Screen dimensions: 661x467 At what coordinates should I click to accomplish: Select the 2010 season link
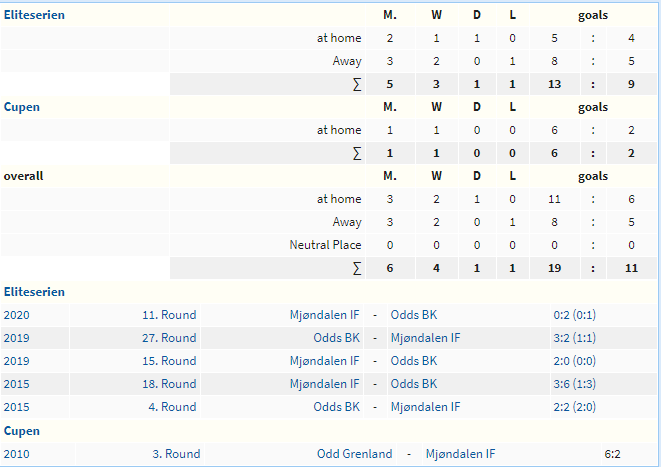pos(16,454)
